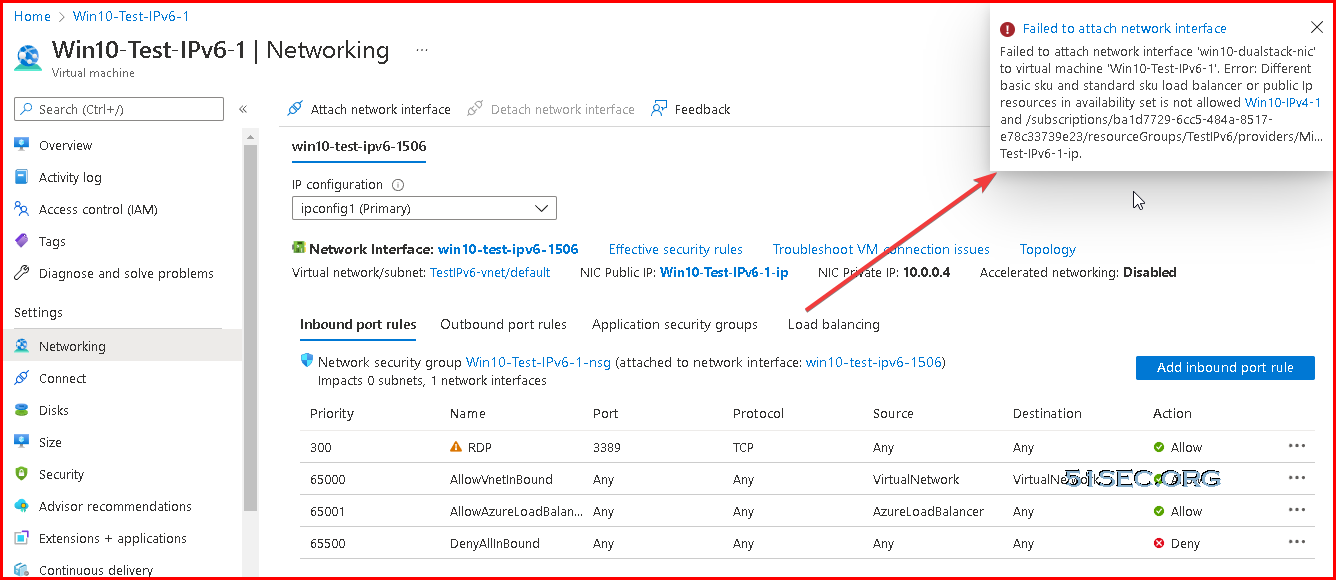Close the failed attach notification

pos(1316,28)
